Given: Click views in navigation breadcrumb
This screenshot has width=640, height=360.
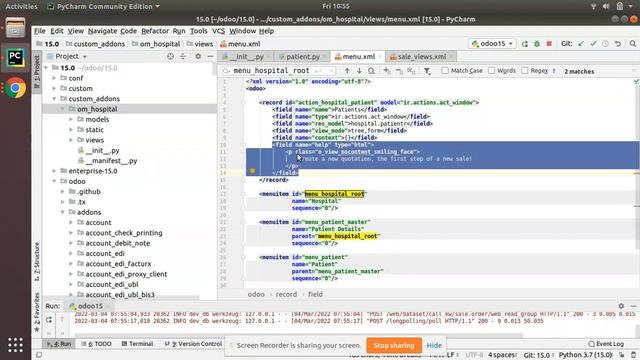Looking at the screenshot, I should click(x=204, y=44).
